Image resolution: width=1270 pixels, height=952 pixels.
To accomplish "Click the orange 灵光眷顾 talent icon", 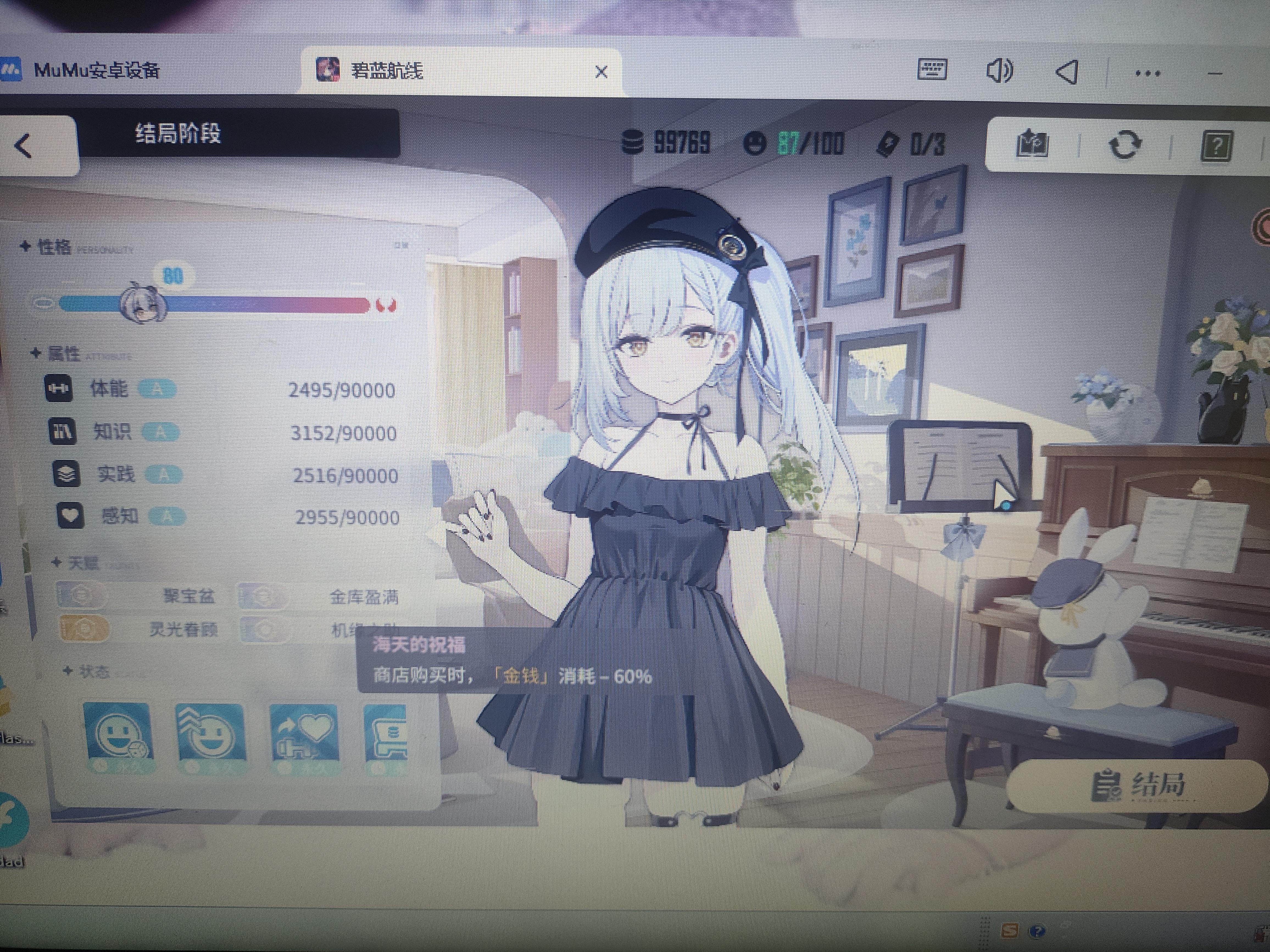I will pyautogui.click(x=84, y=628).
